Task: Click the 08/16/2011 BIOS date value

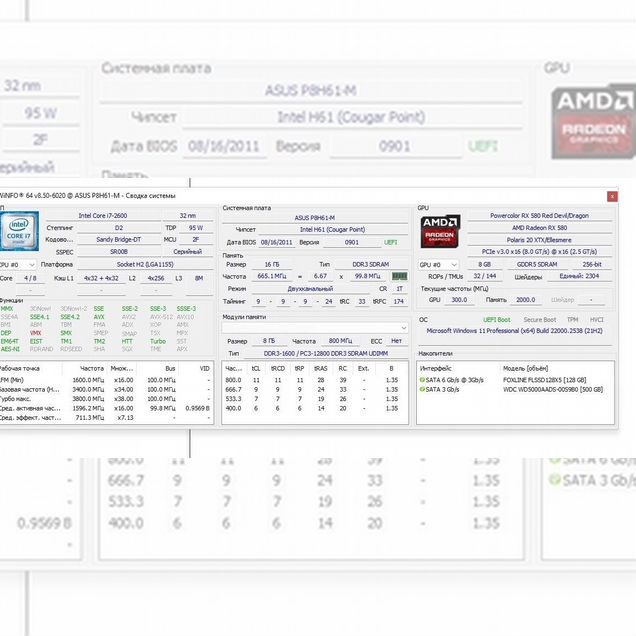Action: (277, 242)
